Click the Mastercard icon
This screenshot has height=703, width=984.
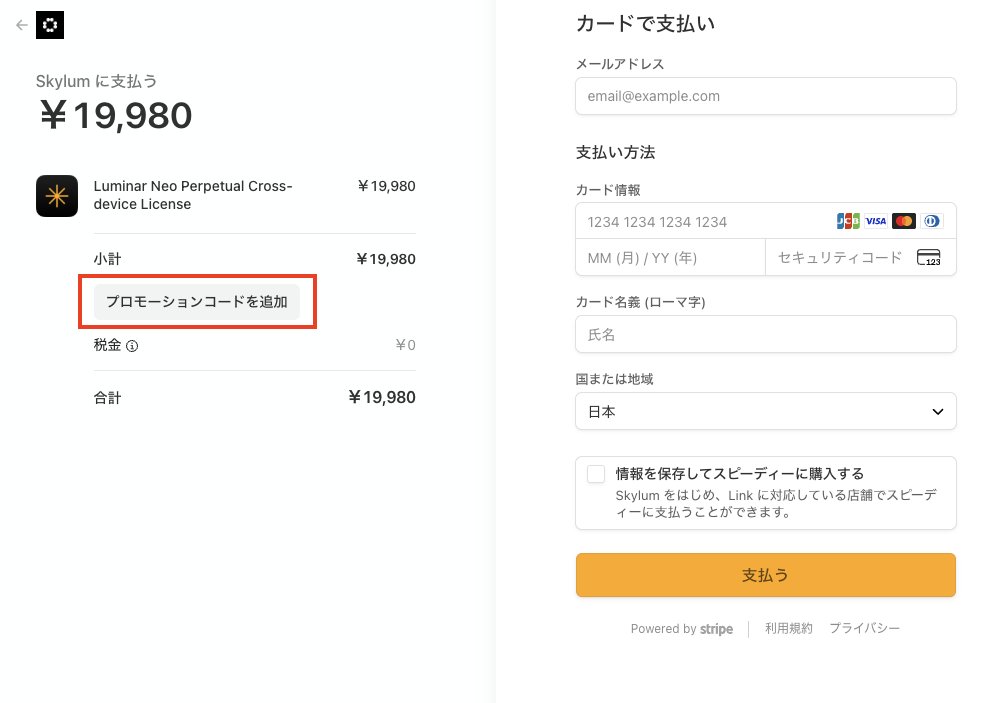904,221
